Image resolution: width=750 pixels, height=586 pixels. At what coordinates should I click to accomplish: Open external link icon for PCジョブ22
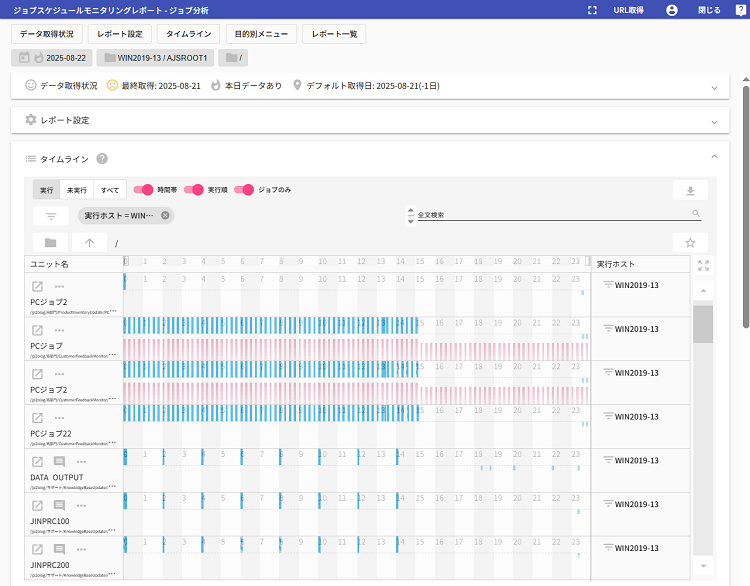[x=37, y=418]
